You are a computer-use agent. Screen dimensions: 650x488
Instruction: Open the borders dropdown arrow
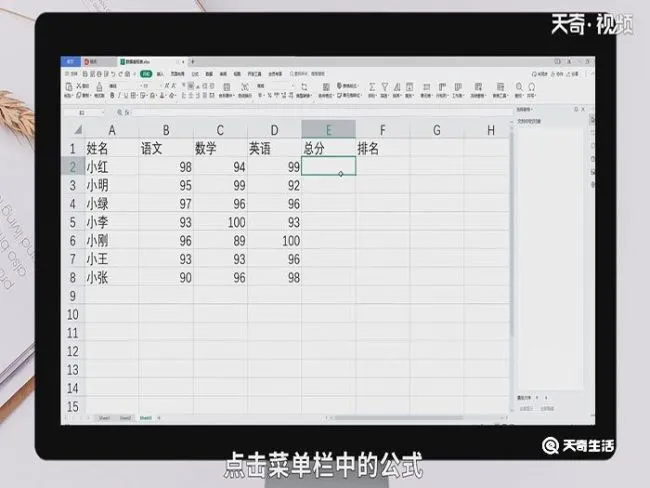(137, 96)
